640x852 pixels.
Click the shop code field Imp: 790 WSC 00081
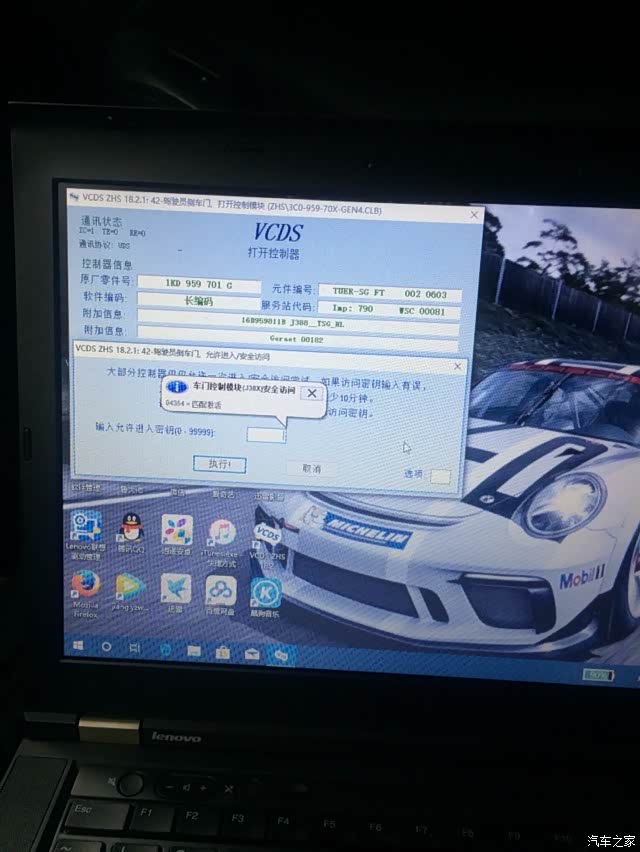[389, 310]
